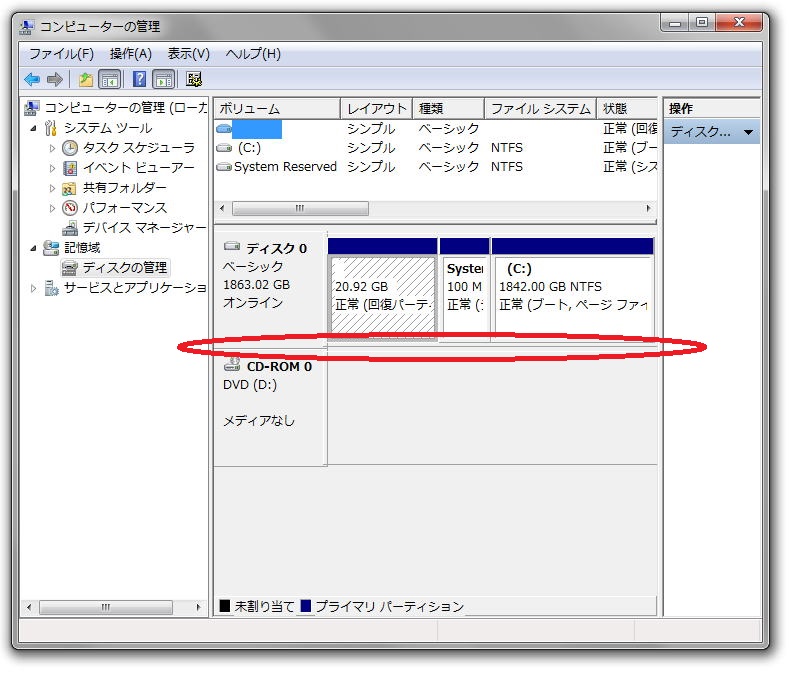Viewport: 789px width, 674px height.
Task: Open the 表示(V) menu
Action: click(188, 54)
